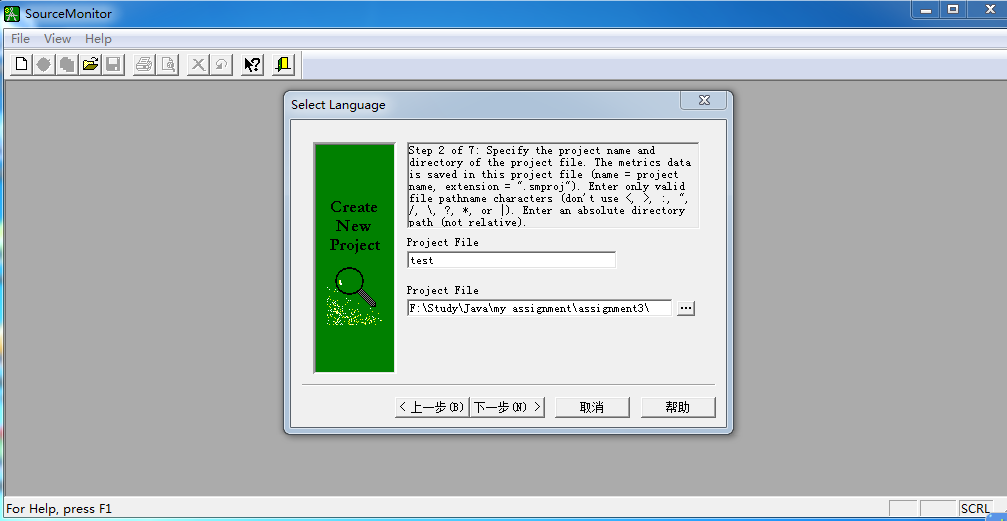Click the Delete X toolbar icon
1007x521 pixels.
pyautogui.click(x=198, y=64)
